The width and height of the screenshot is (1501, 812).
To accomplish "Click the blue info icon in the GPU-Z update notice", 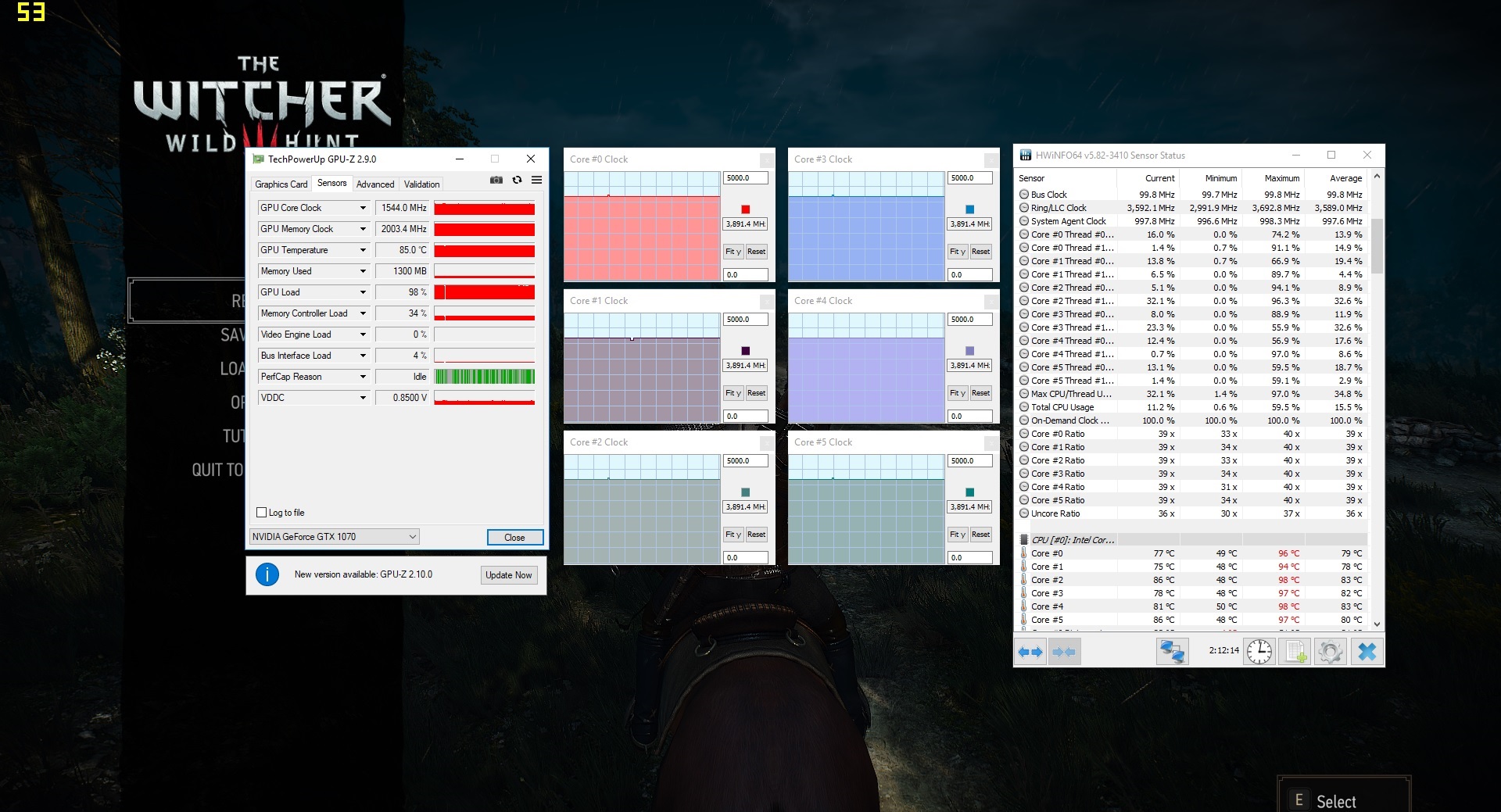I will point(267,574).
